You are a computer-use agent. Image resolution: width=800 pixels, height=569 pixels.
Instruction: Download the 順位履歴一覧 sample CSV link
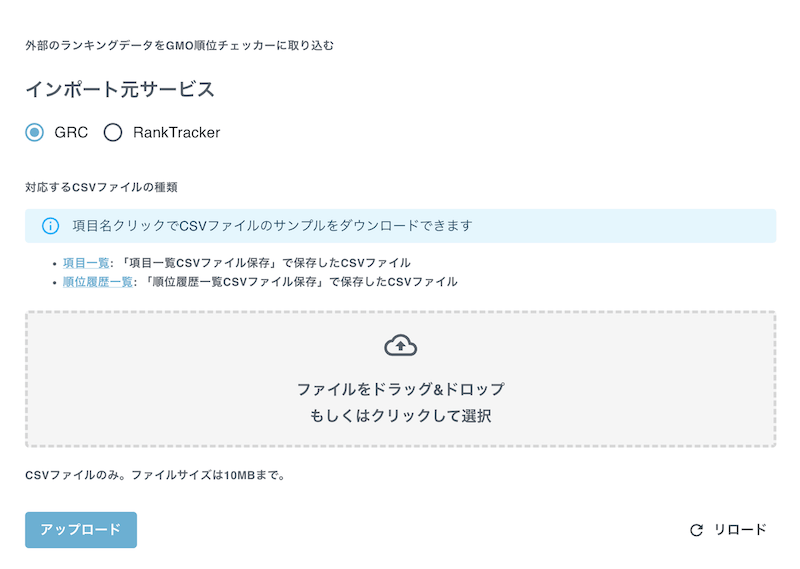(97, 282)
